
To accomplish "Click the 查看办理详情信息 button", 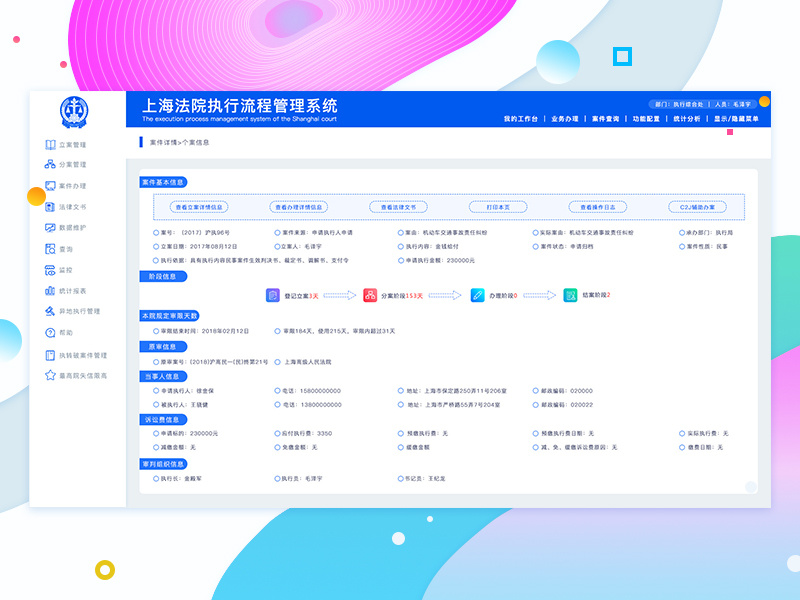I will pos(298,207).
